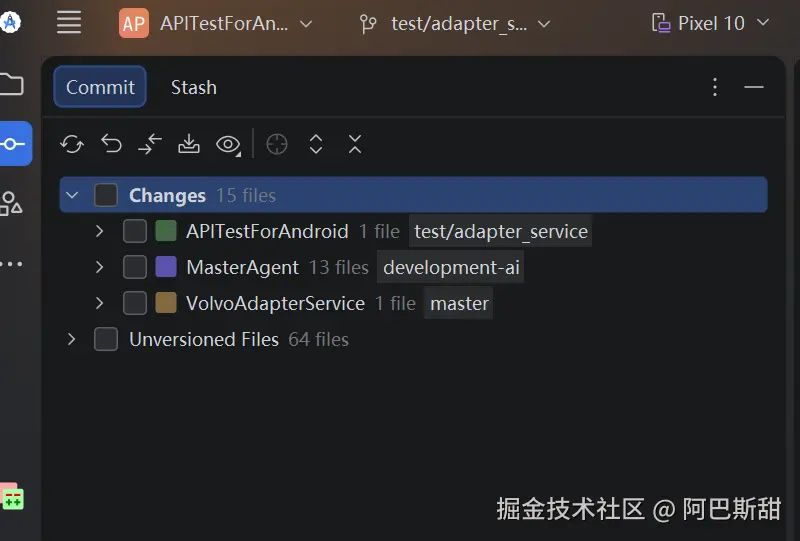This screenshot has height=541, width=800.
Task: Tick the MasterAgent checkbox
Action: point(135,267)
